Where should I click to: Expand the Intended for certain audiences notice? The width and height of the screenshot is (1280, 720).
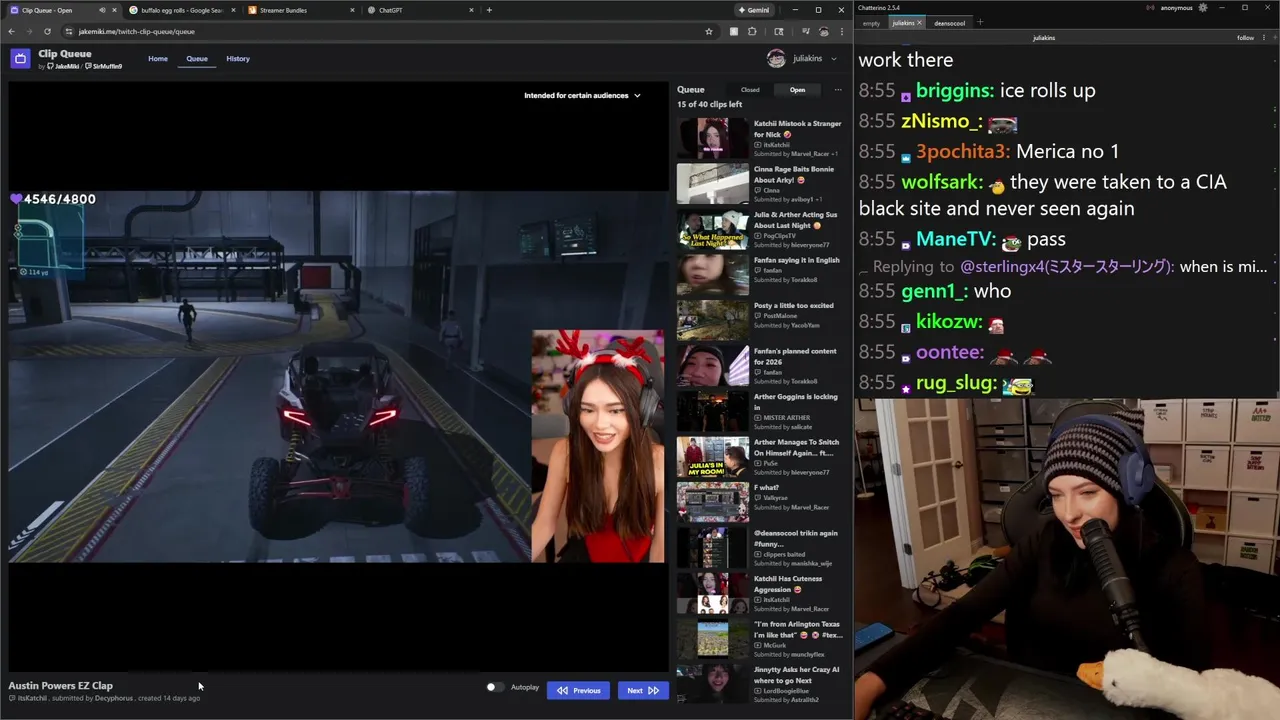coord(582,95)
